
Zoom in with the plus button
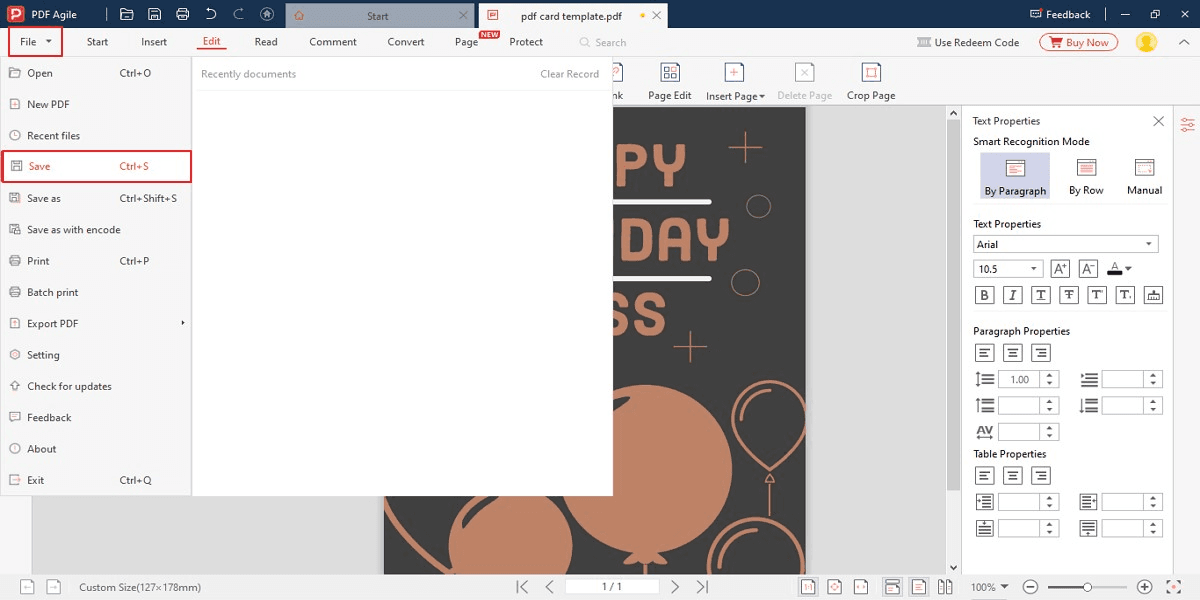click(x=1145, y=587)
